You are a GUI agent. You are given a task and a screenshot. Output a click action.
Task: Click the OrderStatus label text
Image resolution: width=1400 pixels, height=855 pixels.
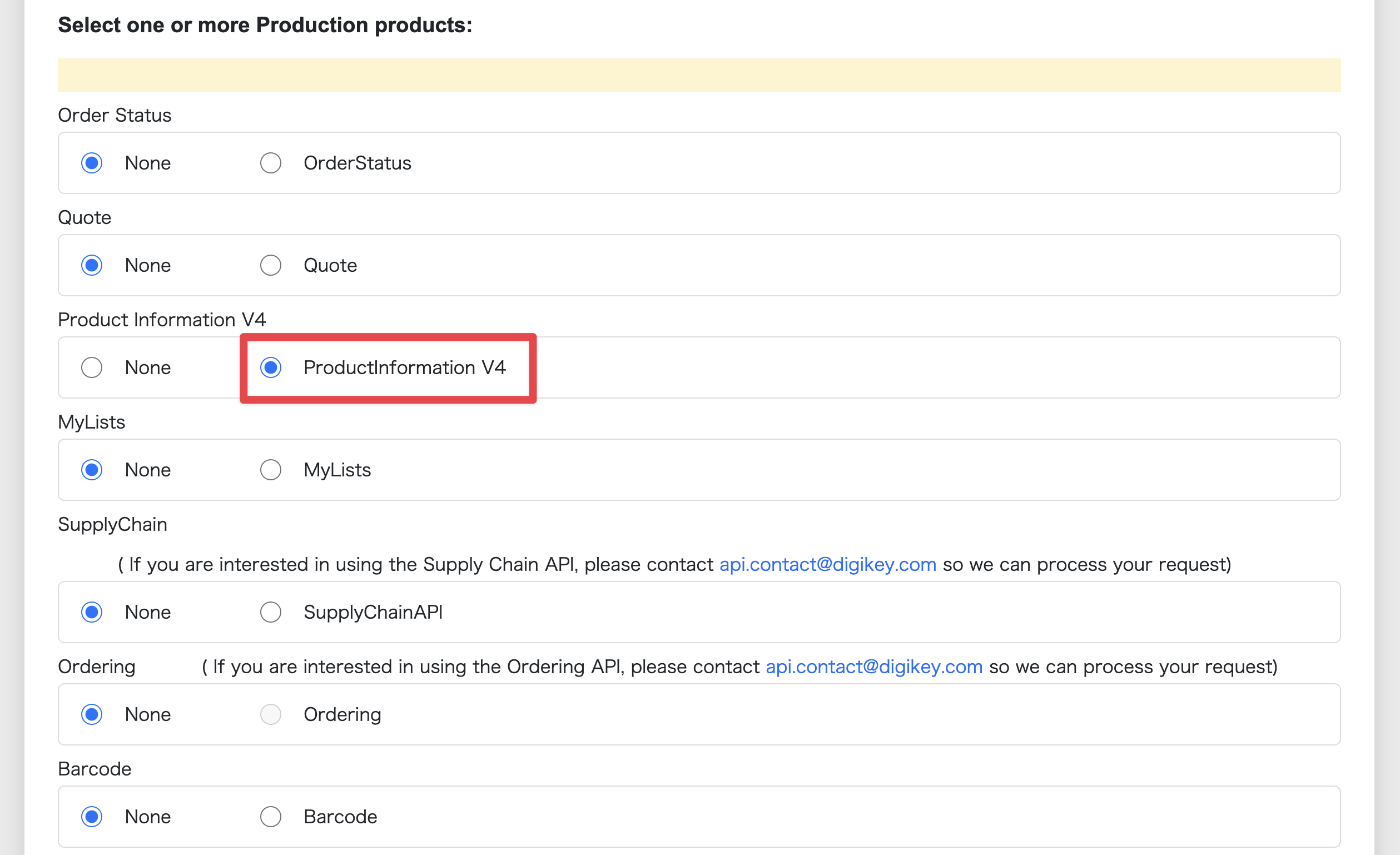point(357,163)
